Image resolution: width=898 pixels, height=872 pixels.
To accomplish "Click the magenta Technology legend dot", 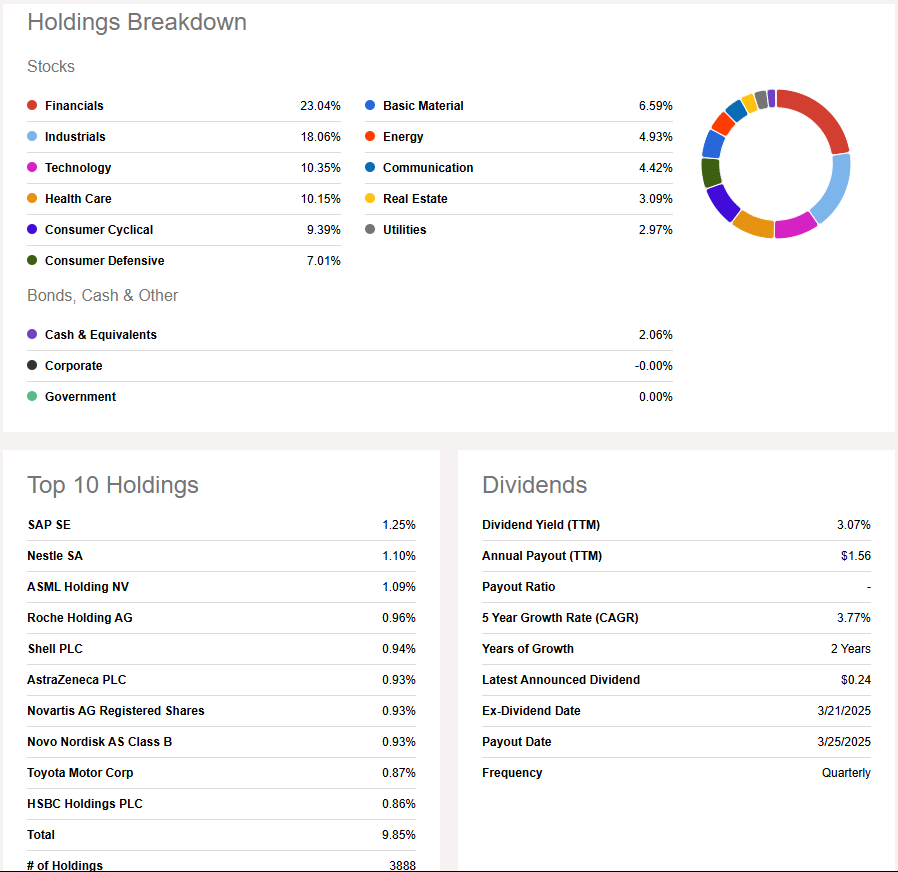I will tap(32, 168).
